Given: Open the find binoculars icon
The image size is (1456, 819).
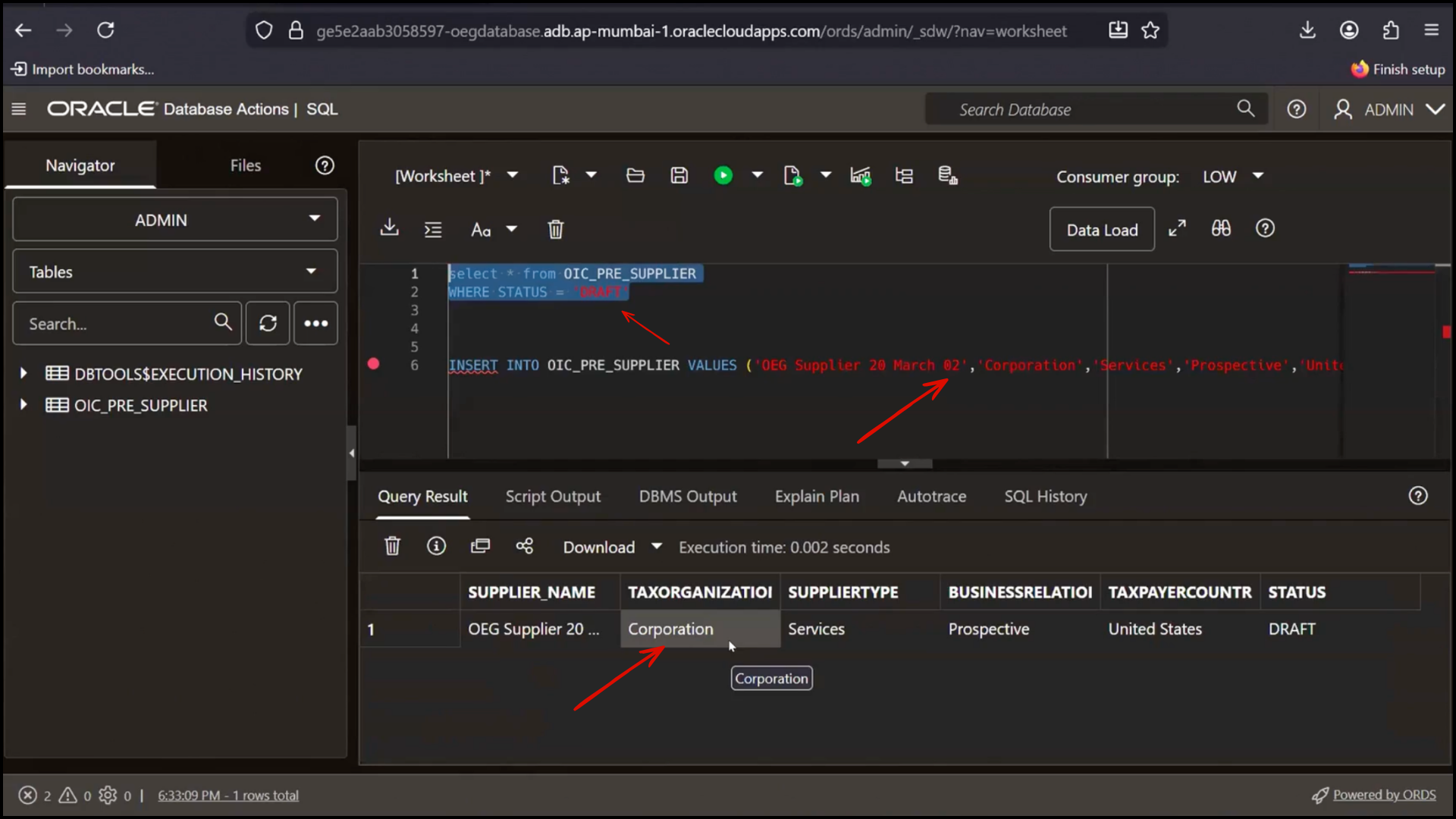Looking at the screenshot, I should [x=1221, y=228].
